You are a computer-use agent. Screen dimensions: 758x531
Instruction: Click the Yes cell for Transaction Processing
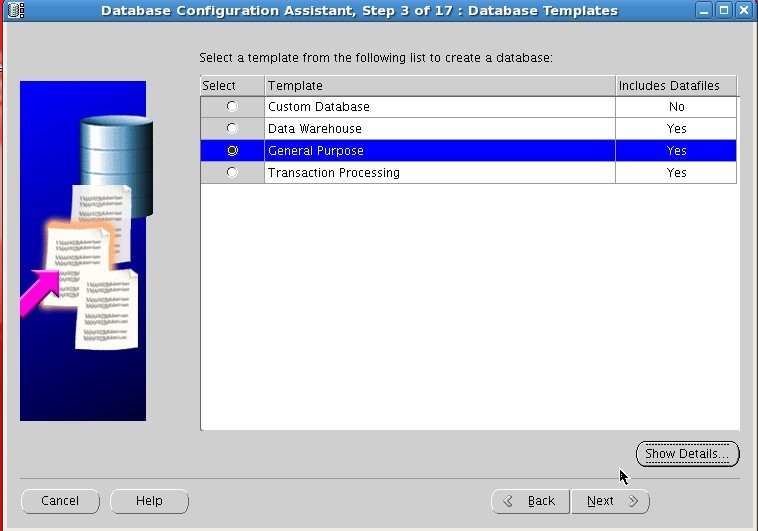[x=676, y=173]
